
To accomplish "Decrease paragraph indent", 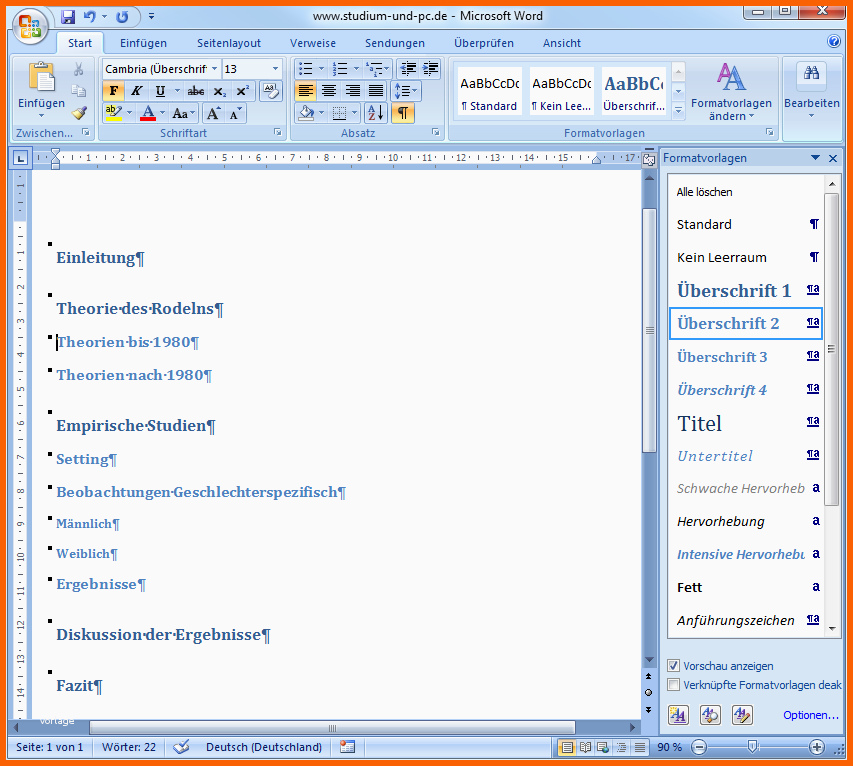I will 409,69.
